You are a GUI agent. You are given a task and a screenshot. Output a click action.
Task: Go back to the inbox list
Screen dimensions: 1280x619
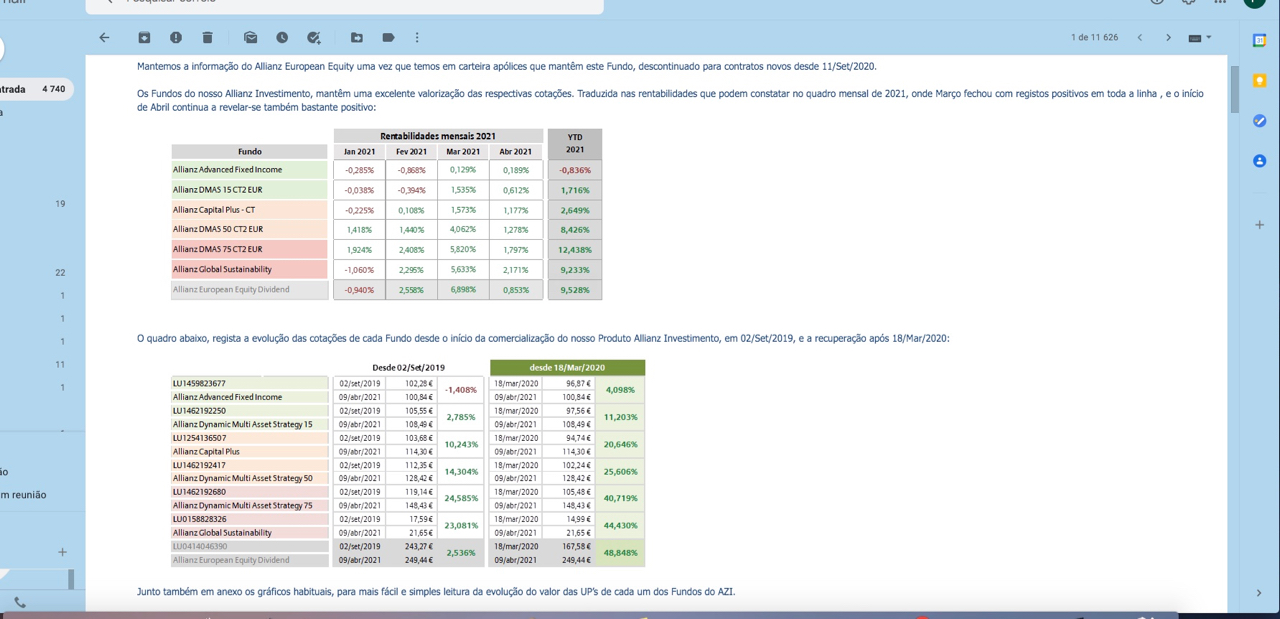pyautogui.click(x=104, y=38)
